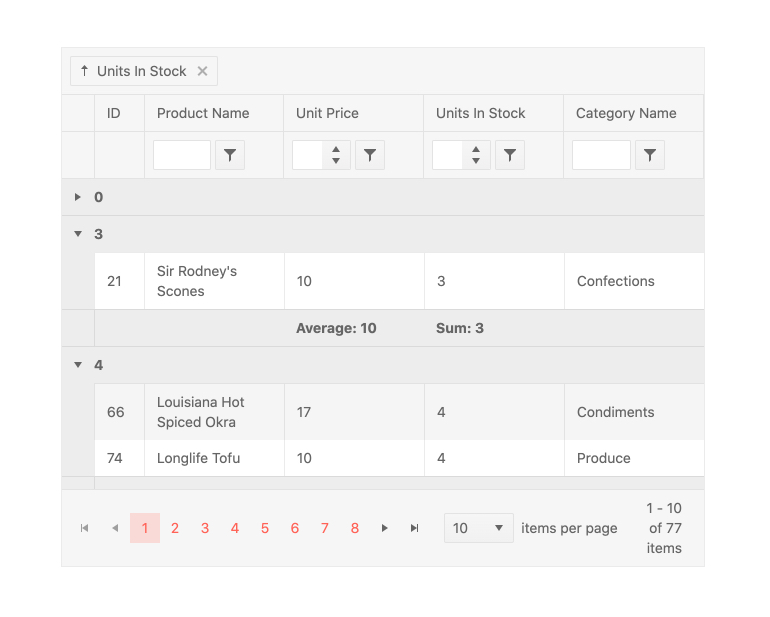Click the Units In Stock filter funnel icon
This screenshot has width=770, height=617.
[510, 155]
